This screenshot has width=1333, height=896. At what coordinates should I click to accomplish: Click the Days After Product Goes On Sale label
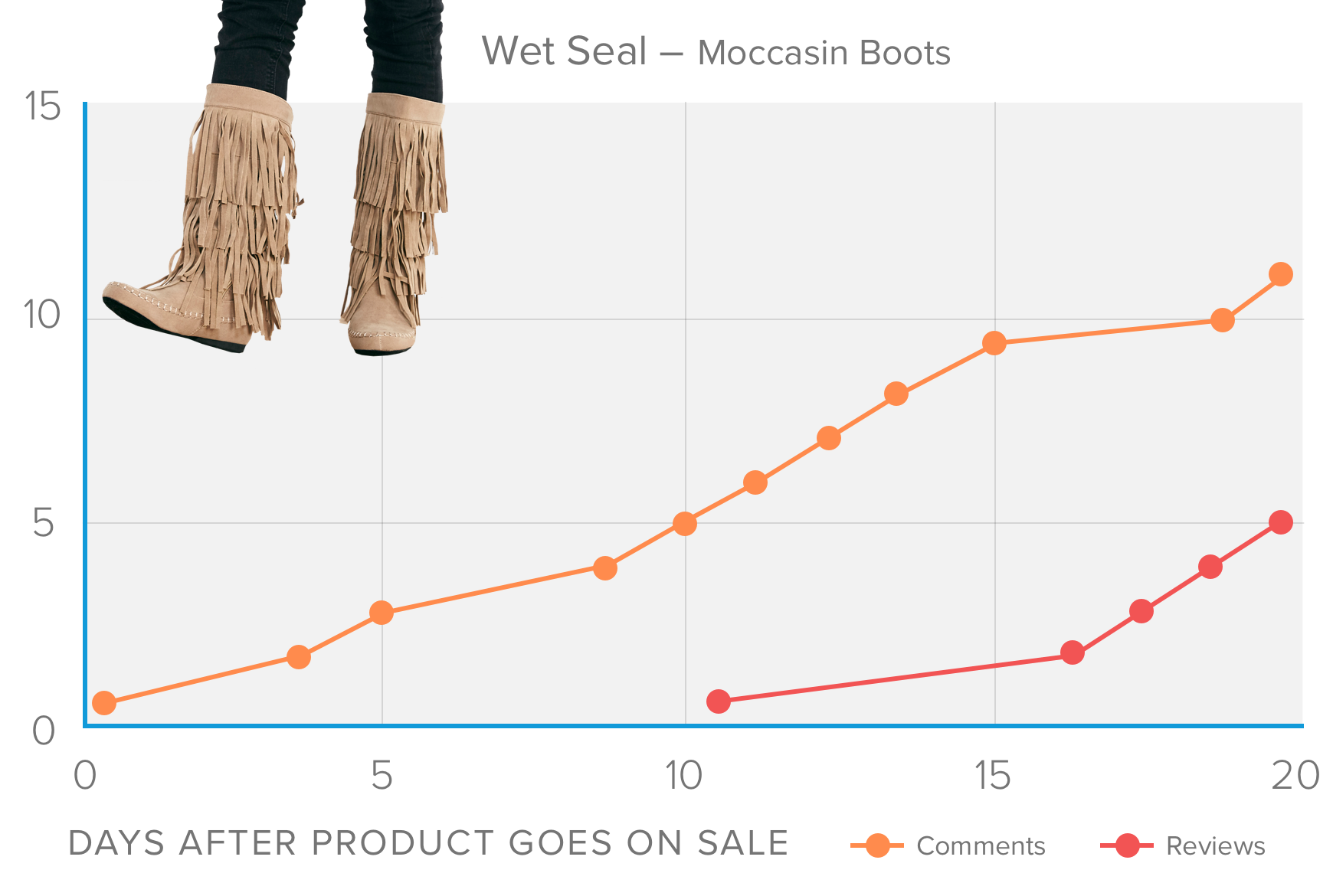tap(428, 843)
